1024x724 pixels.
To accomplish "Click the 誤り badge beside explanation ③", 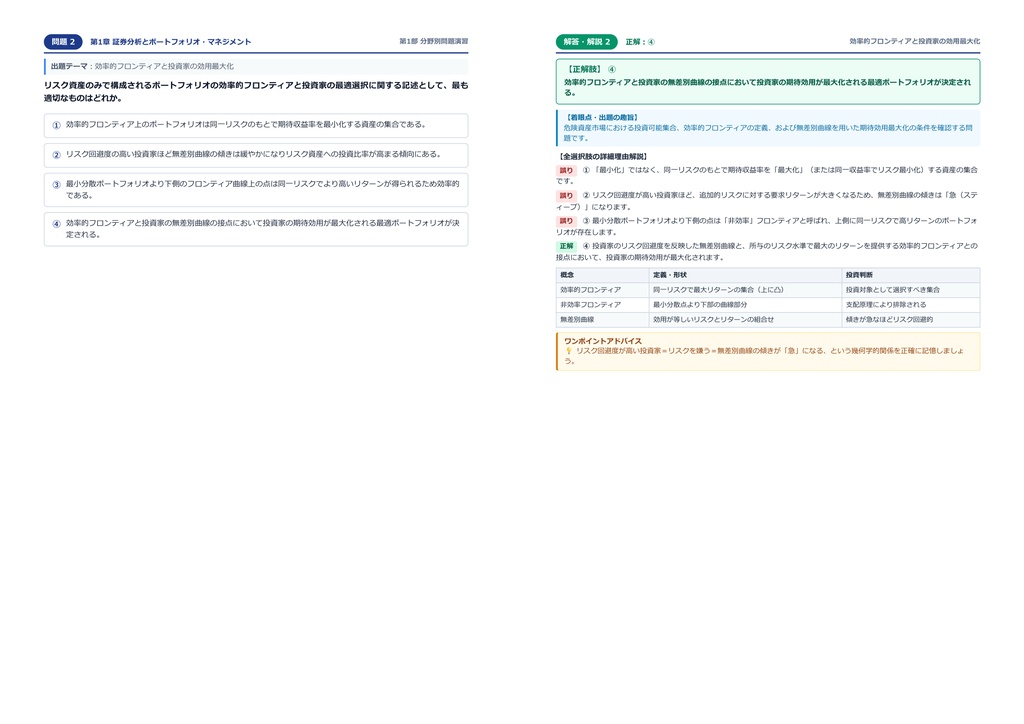I will point(566,221).
